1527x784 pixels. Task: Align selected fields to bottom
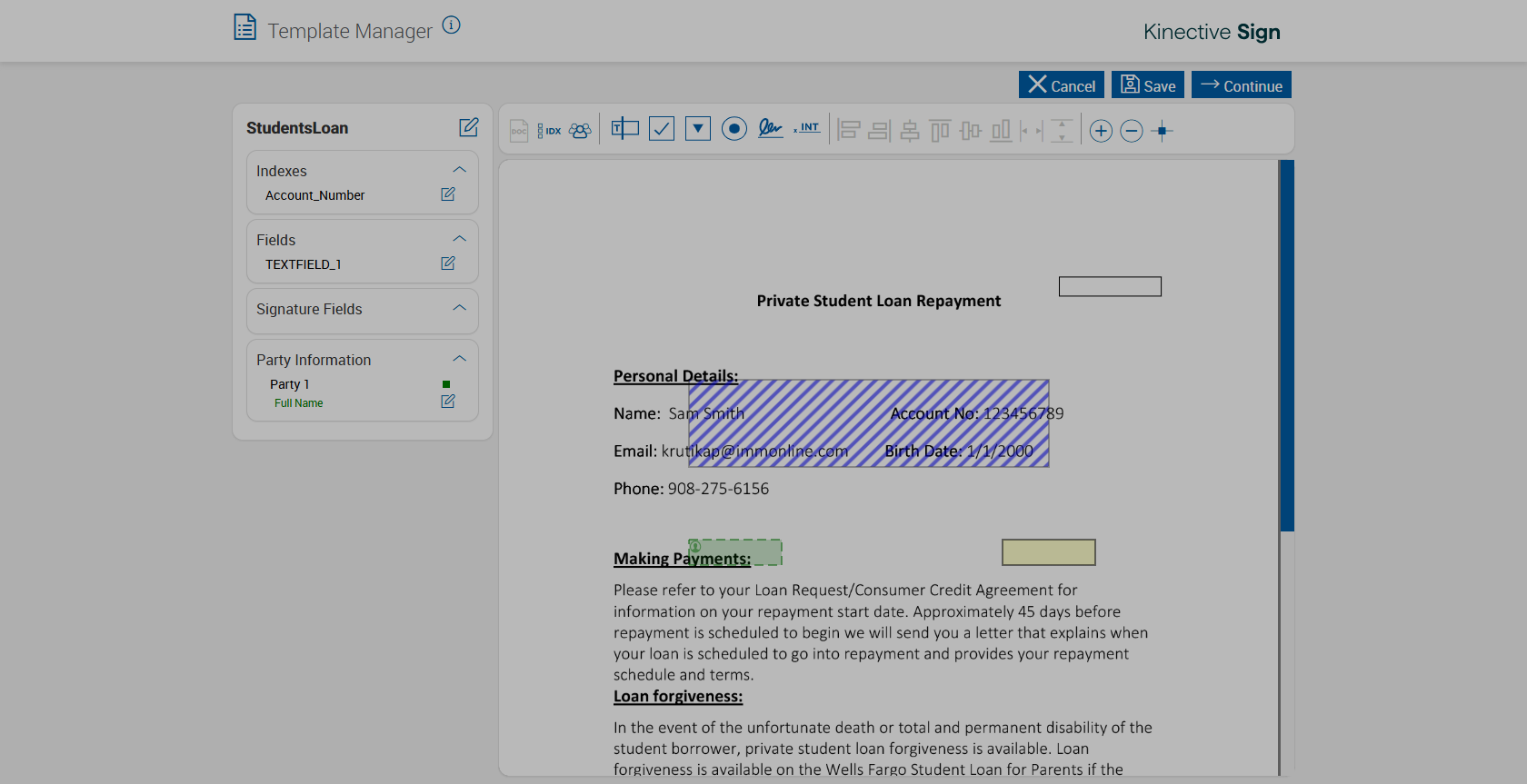[x=1001, y=131]
